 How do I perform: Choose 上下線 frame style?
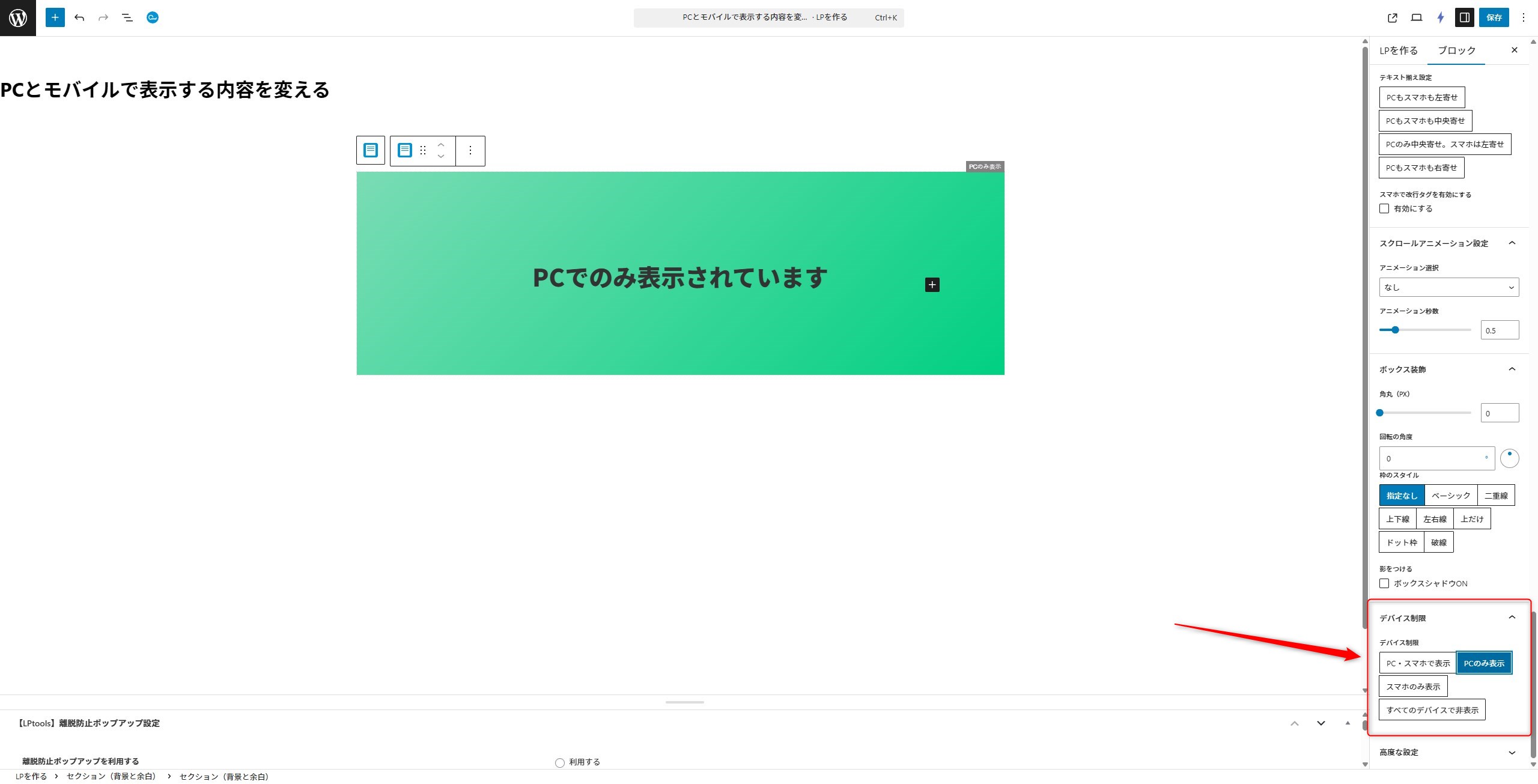[1397, 519]
